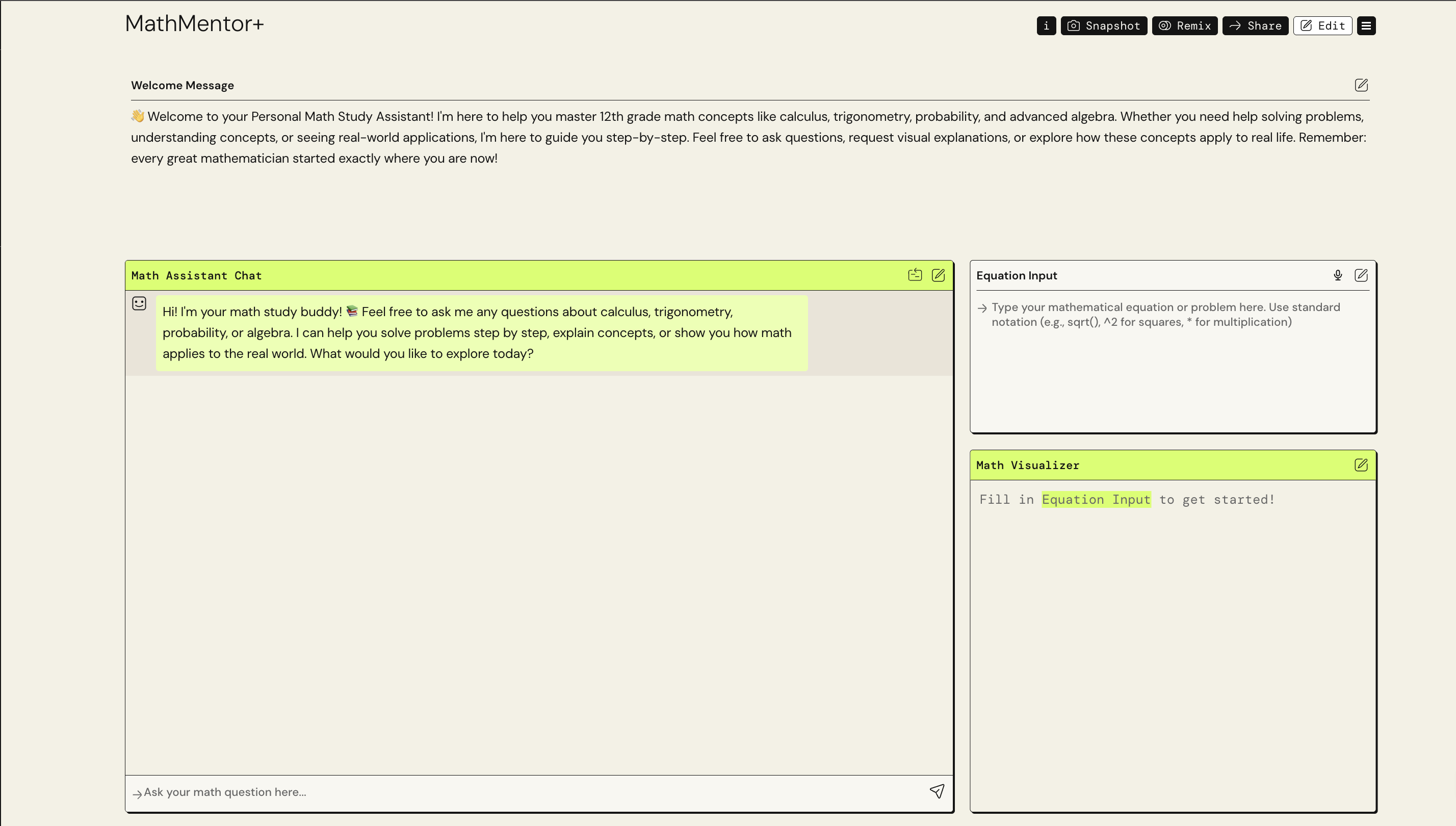This screenshot has height=826, width=1456.
Task: Click into the Equation Input text area
Action: [x=1172, y=363]
